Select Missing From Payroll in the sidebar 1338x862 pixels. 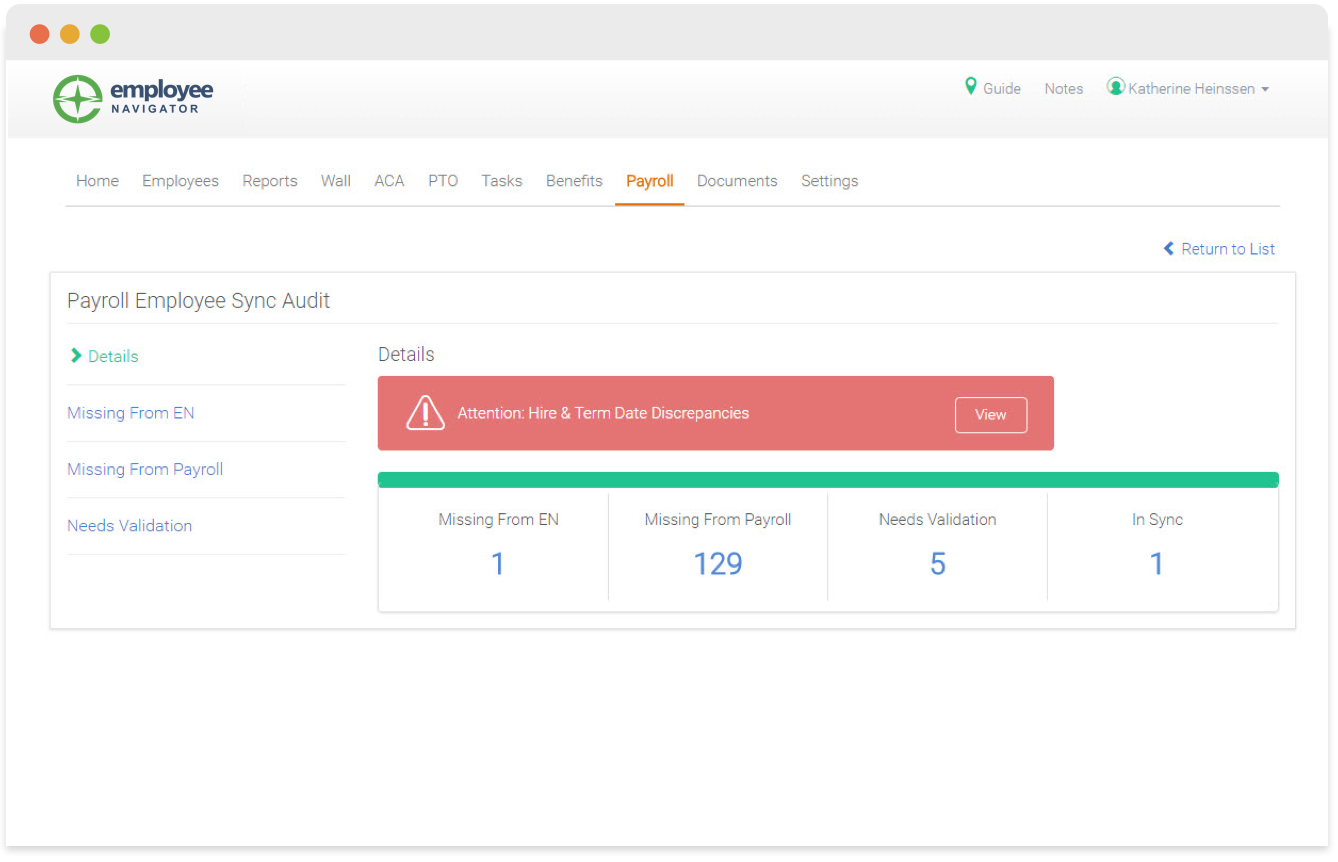[x=144, y=469]
